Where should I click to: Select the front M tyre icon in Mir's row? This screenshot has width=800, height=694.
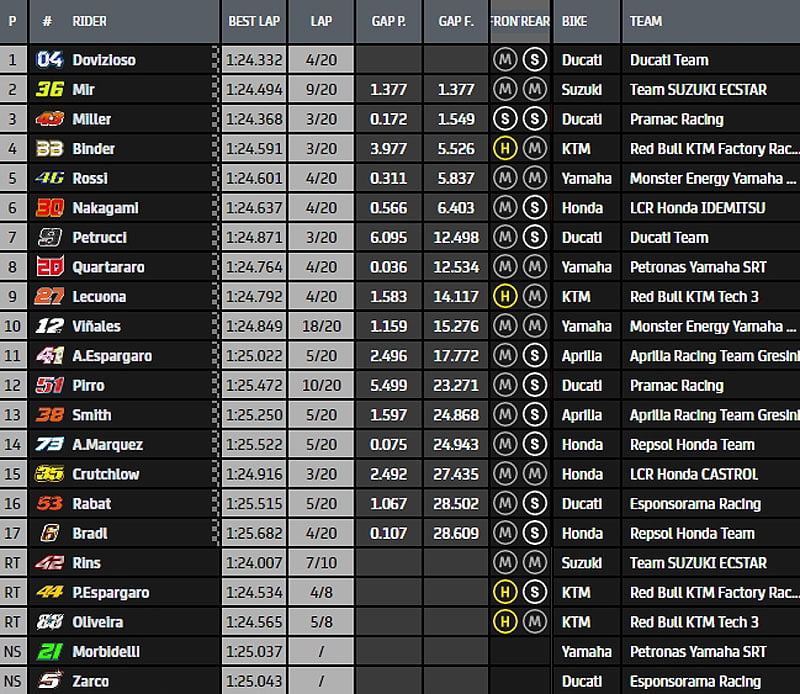[505, 90]
